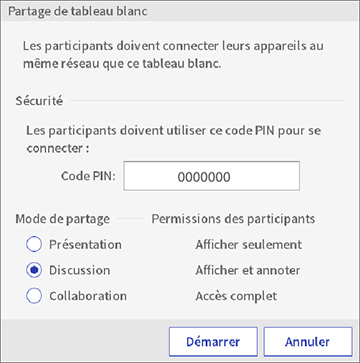The image size is (360, 363).
Task: Click the Discussion mode label text
Action: pyautogui.click(x=80, y=270)
